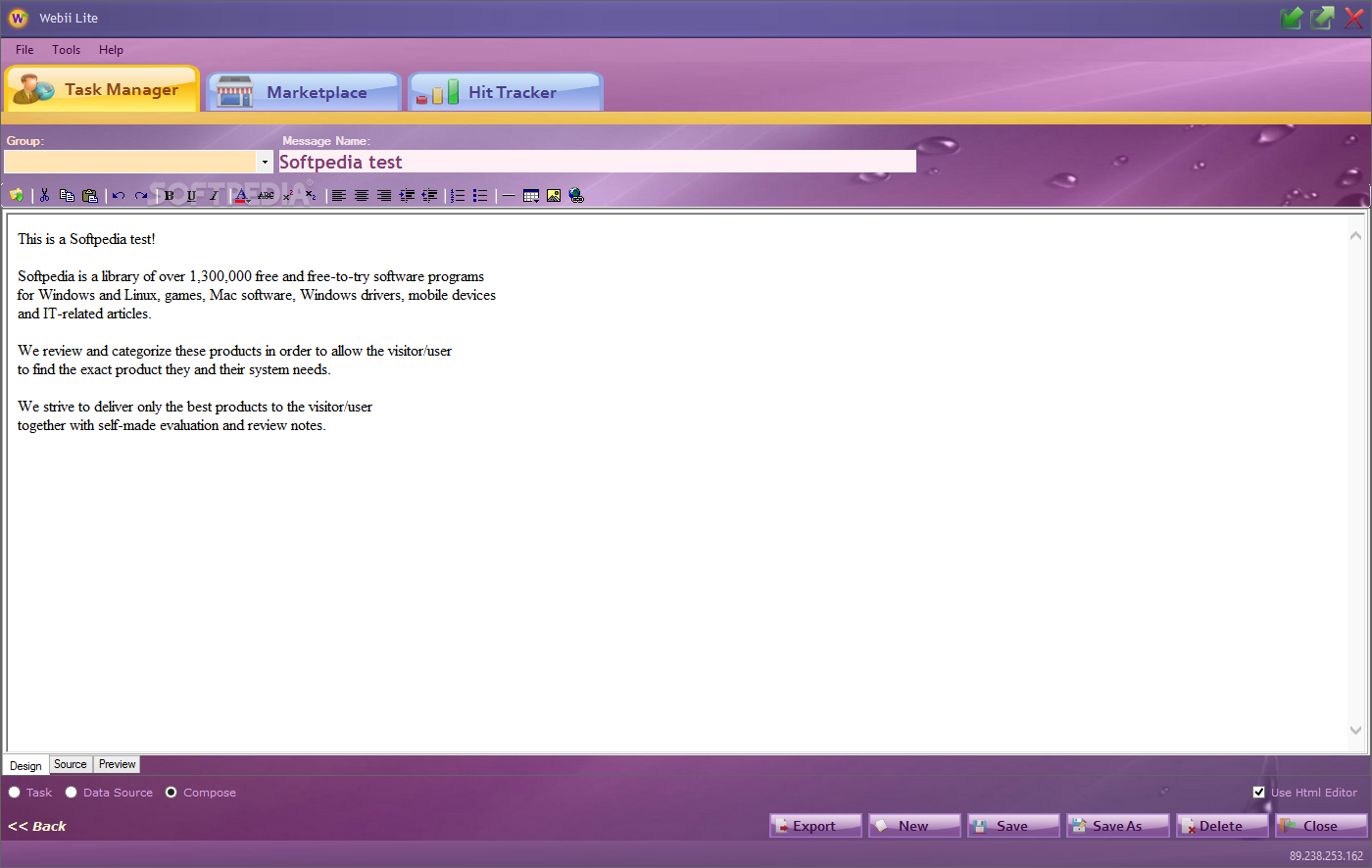Insert a numbered list

(x=458, y=196)
